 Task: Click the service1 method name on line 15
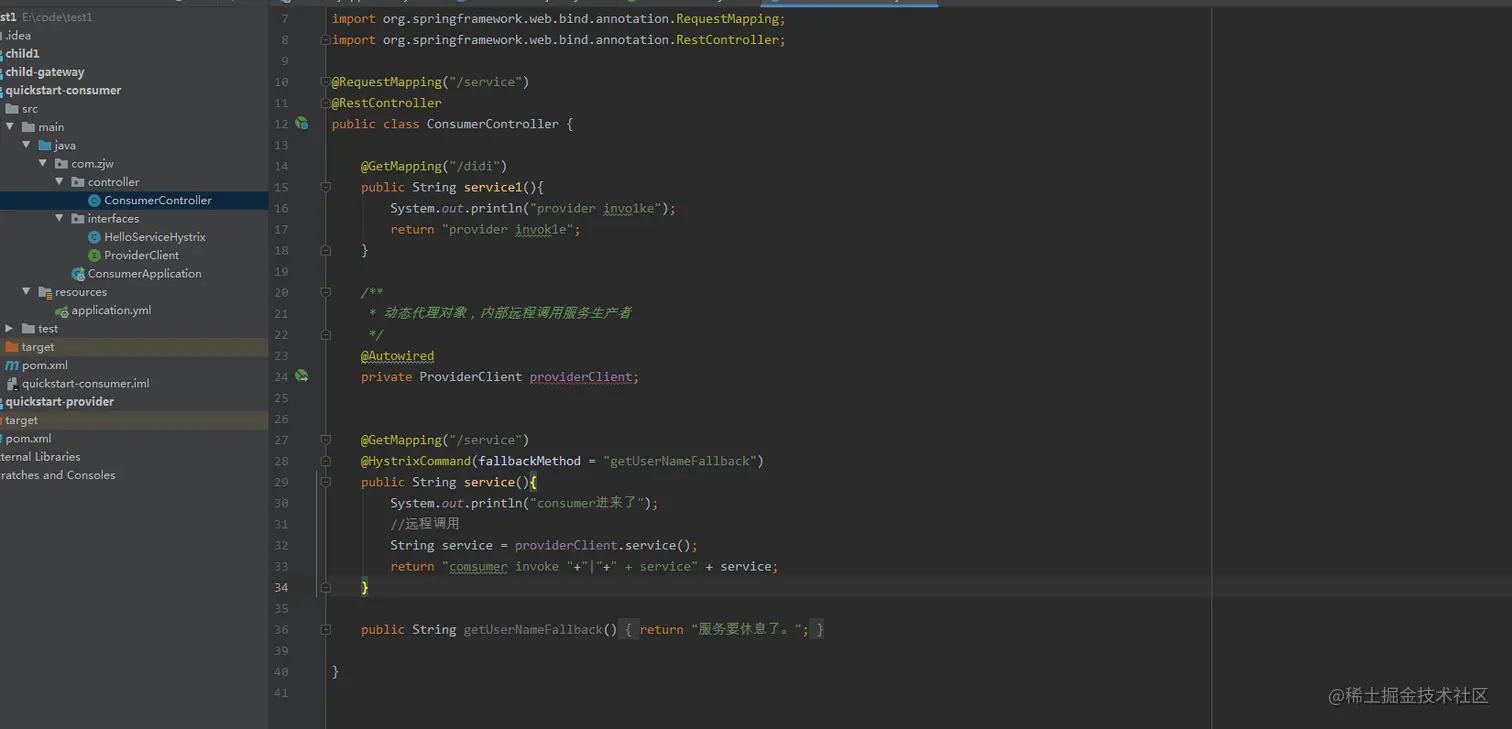point(493,187)
